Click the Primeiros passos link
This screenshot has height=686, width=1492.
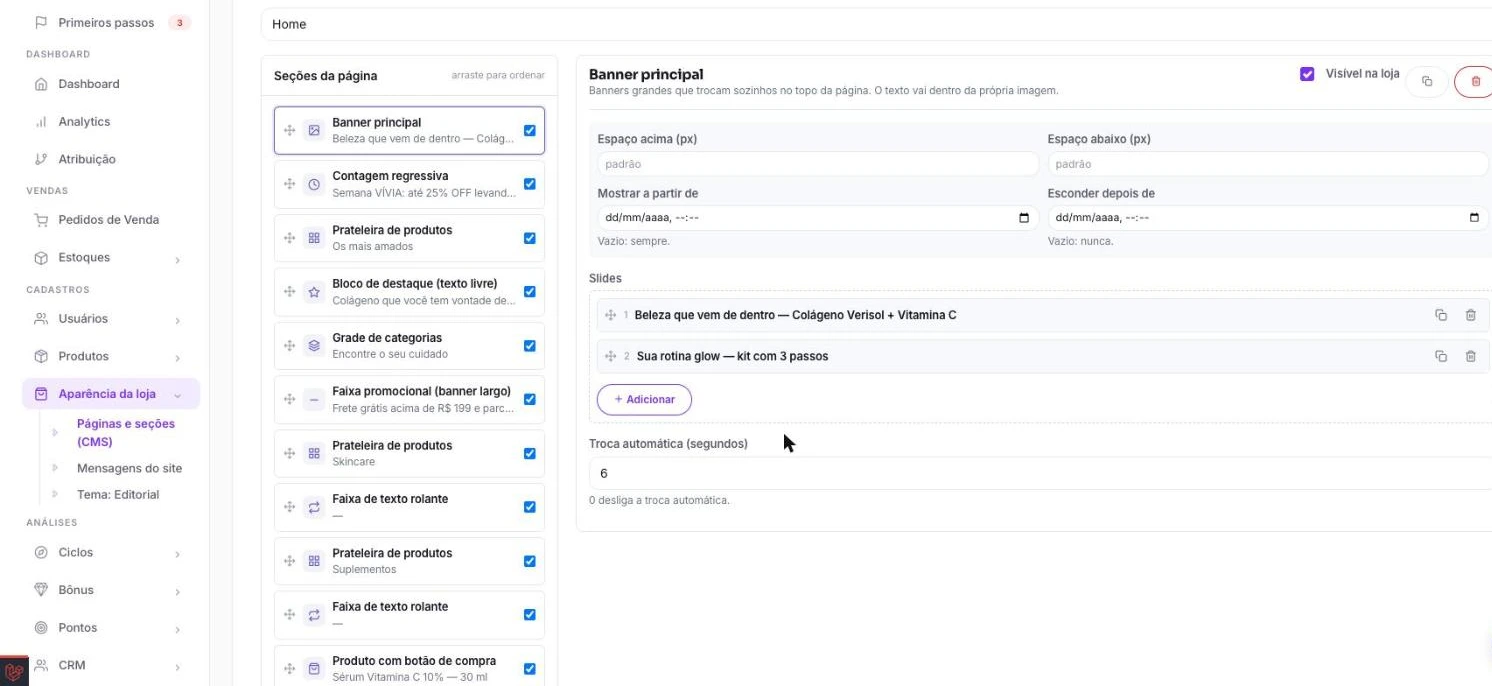106,22
